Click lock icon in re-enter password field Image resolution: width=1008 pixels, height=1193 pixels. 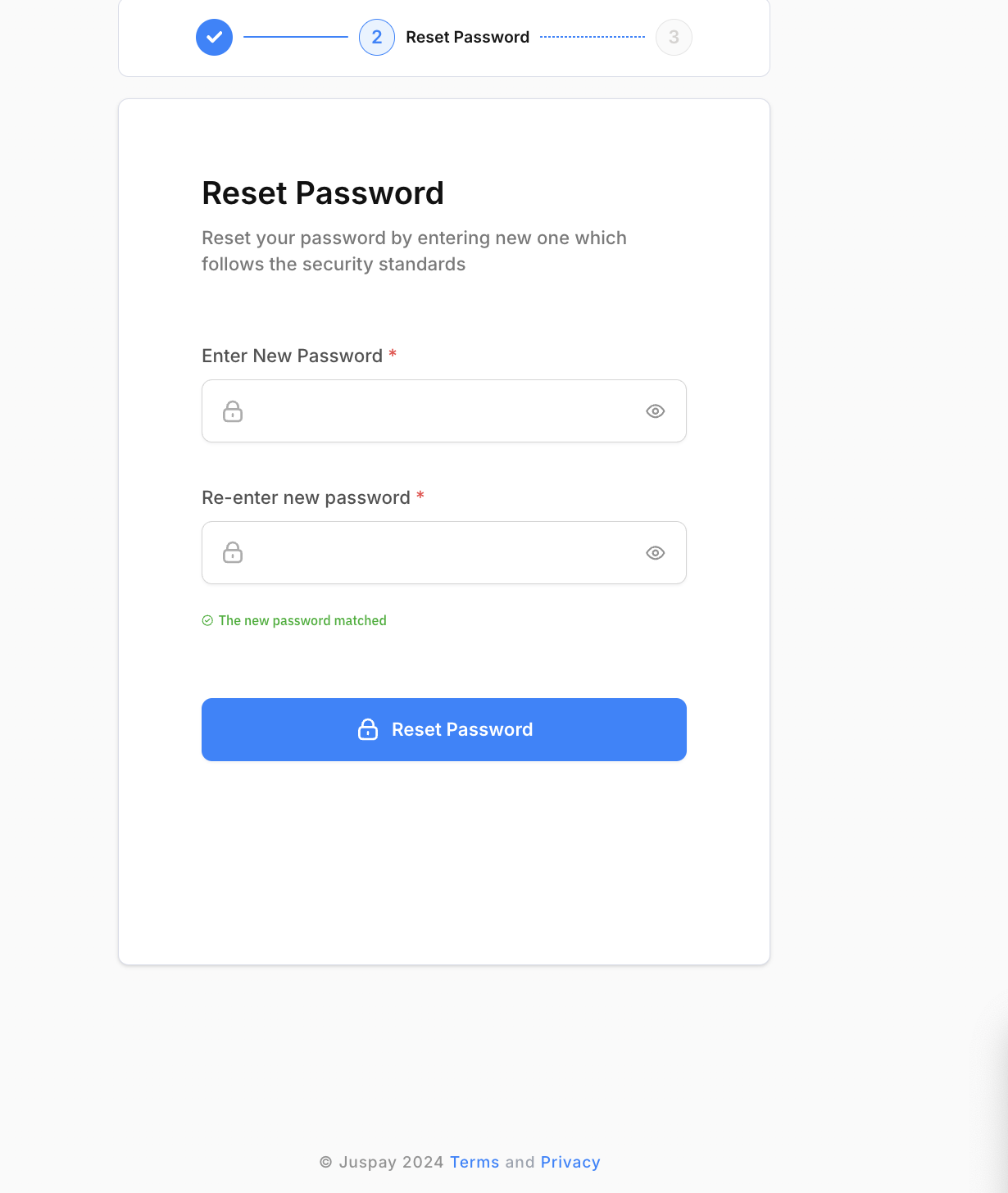[233, 553]
